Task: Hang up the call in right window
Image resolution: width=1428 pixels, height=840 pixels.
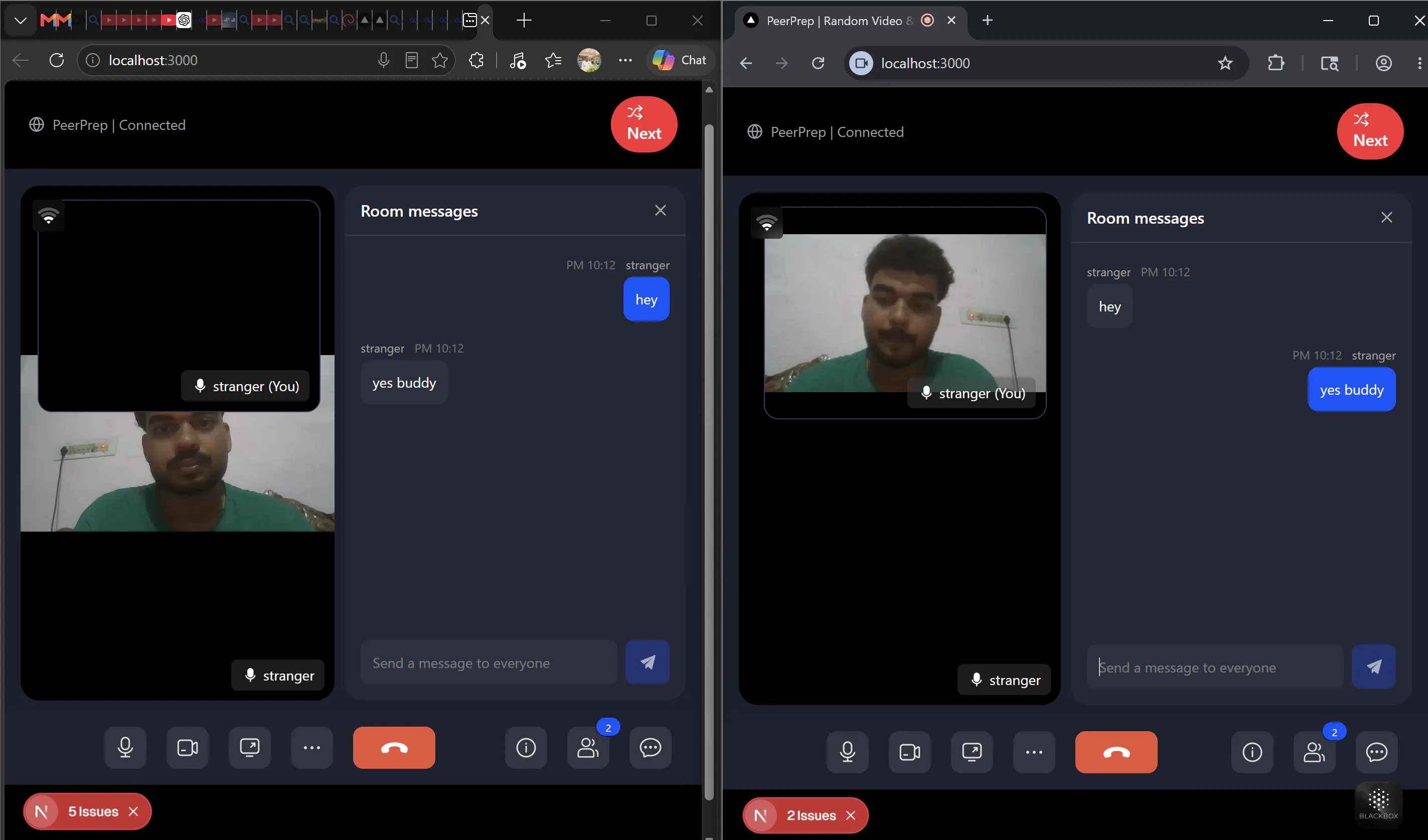Action: tap(1117, 752)
